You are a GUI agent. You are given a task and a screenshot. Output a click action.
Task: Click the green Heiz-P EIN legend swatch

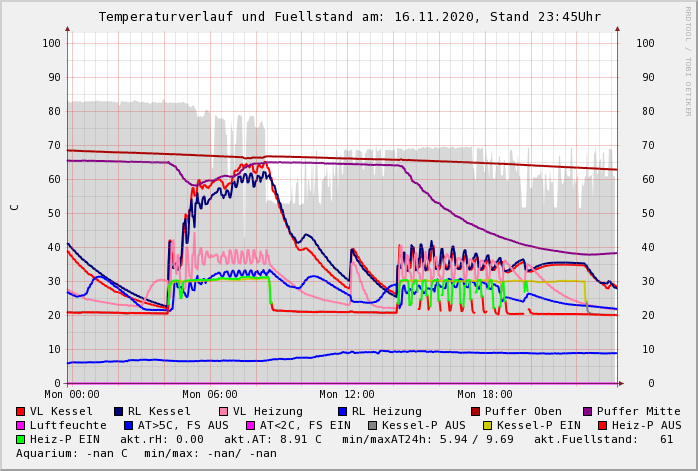21,439
